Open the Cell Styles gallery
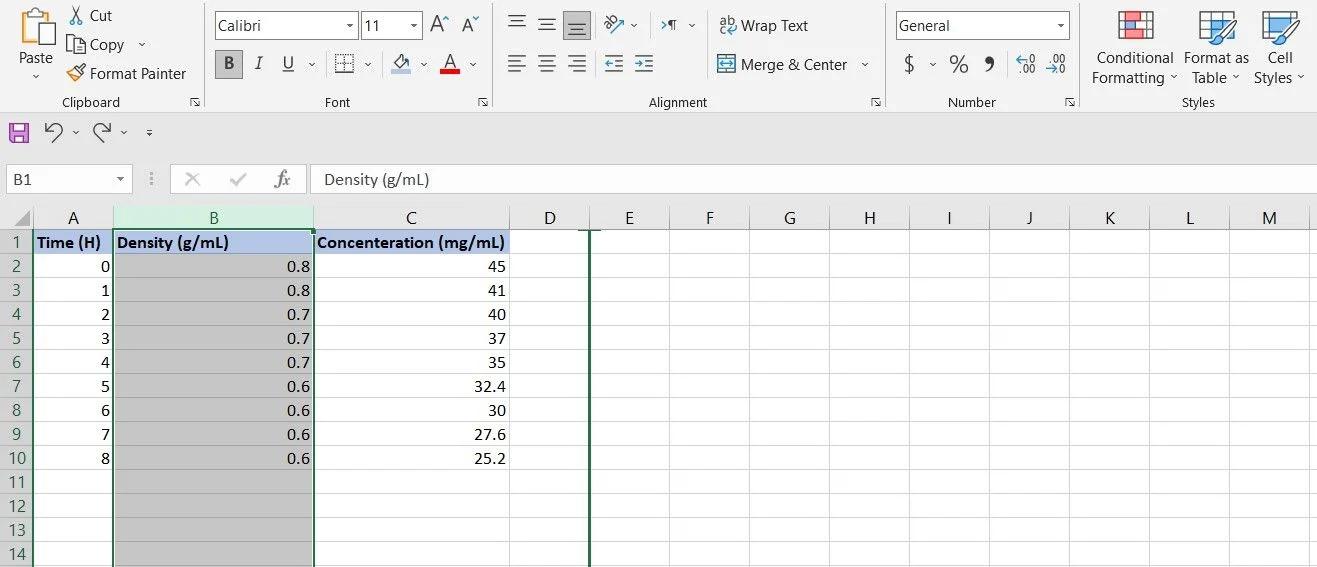This screenshot has width=1317, height=567. point(1280,48)
